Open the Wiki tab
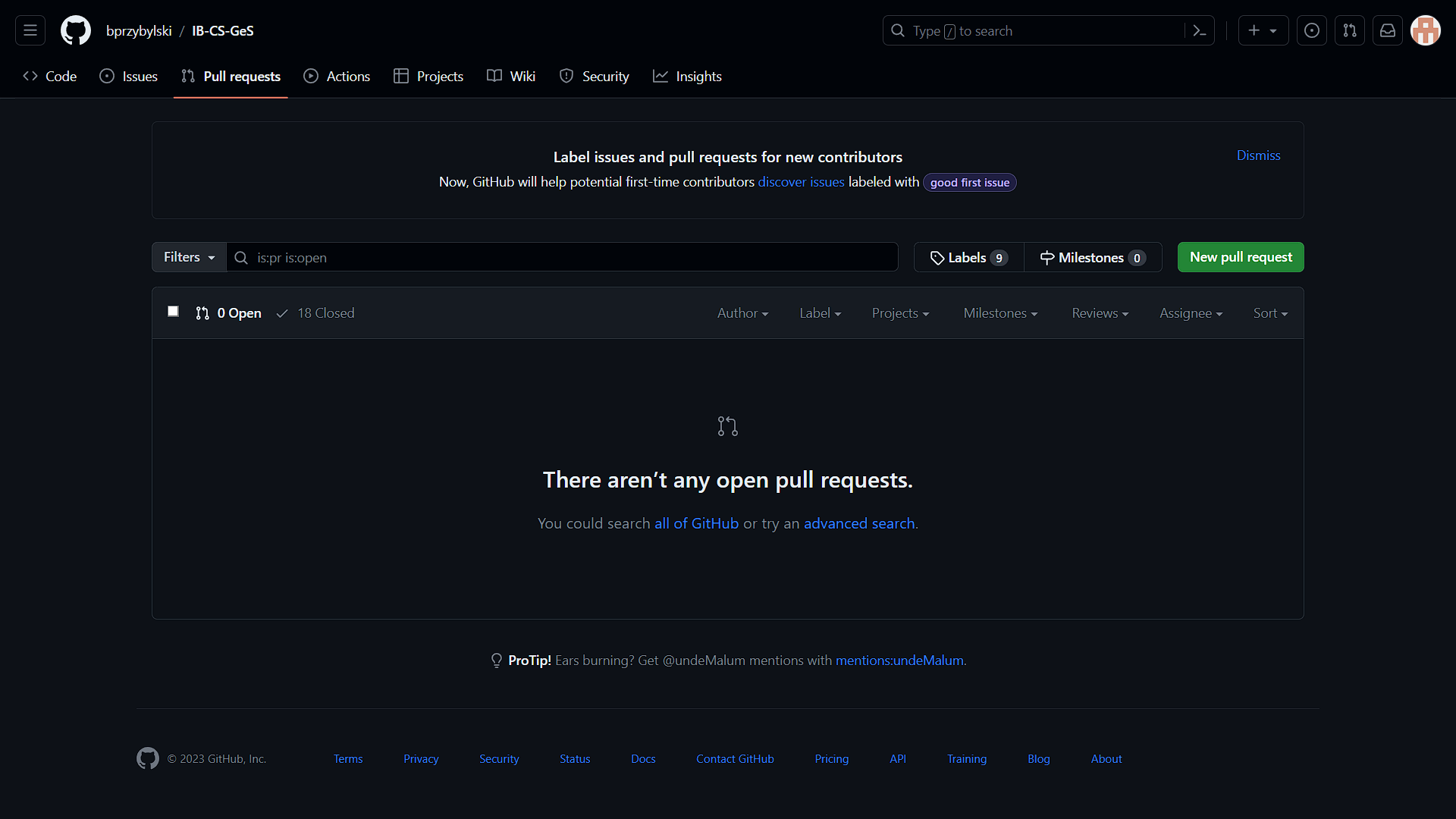This screenshot has width=1456, height=819. coord(511,76)
